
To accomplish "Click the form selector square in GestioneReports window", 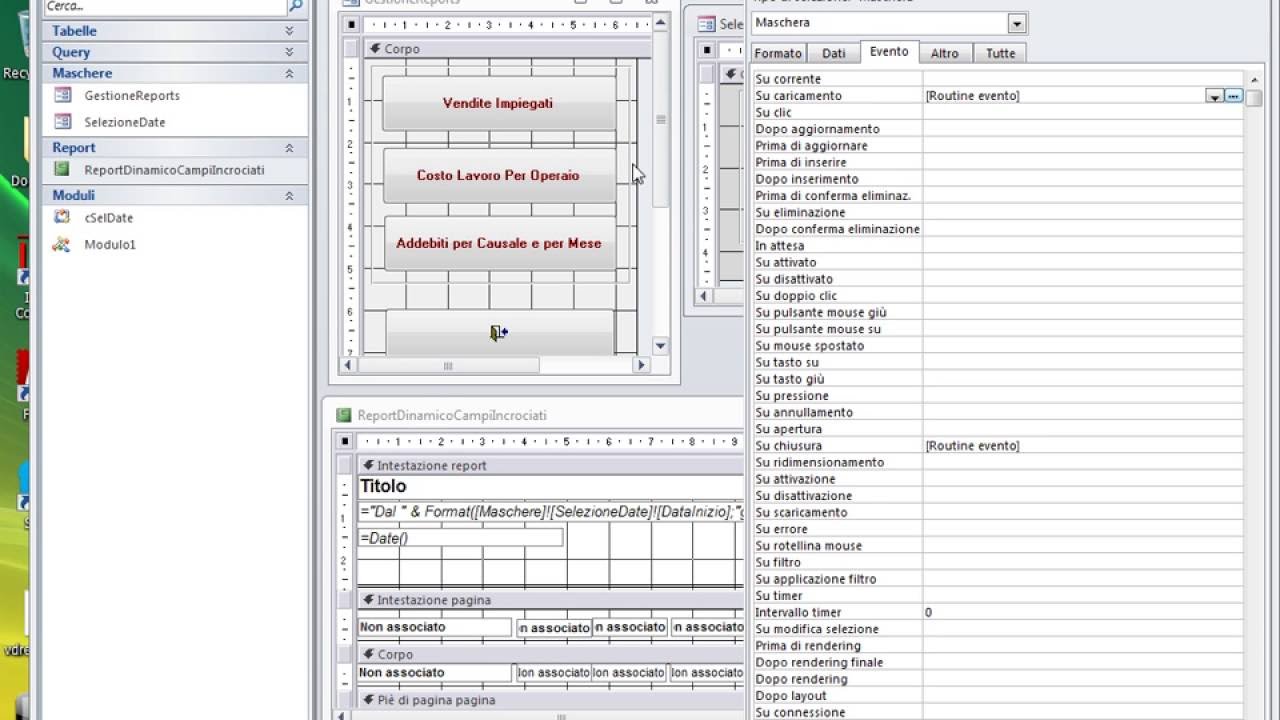I will tap(351, 24).
